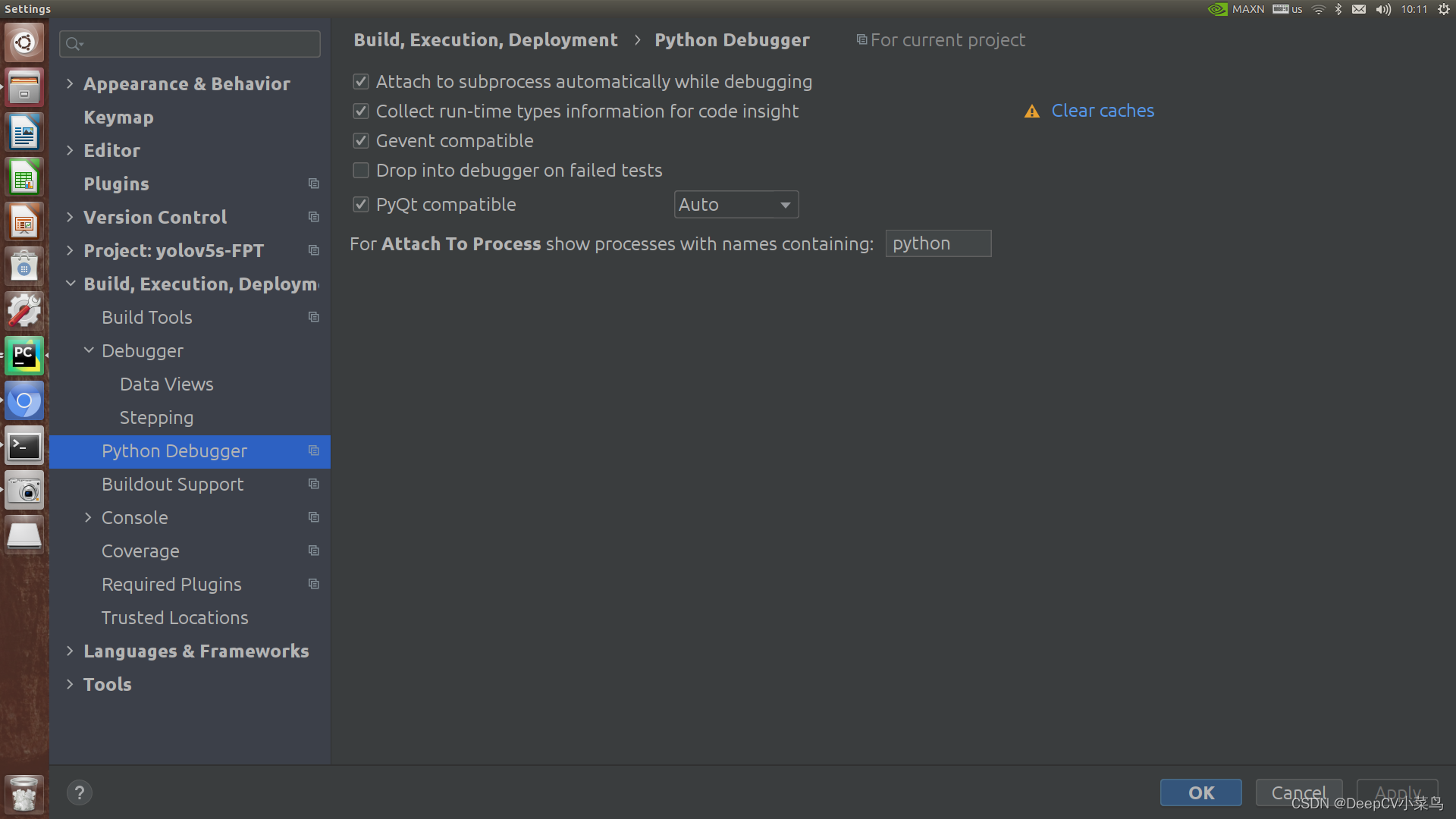Viewport: 1456px width, 819px height.
Task: Enable Drop into debugger on failed tests
Action: point(361,171)
